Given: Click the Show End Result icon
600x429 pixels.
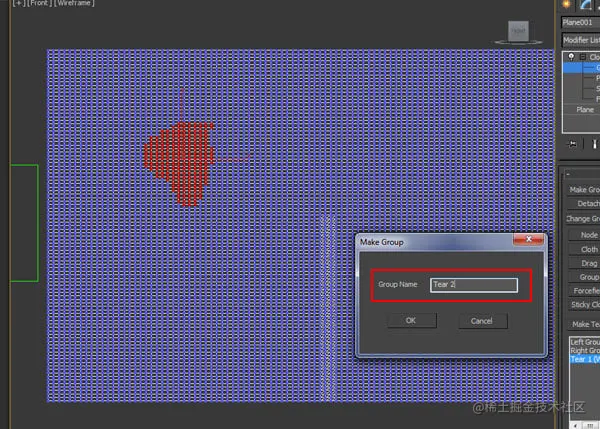Looking at the screenshot, I should click(x=594, y=144).
